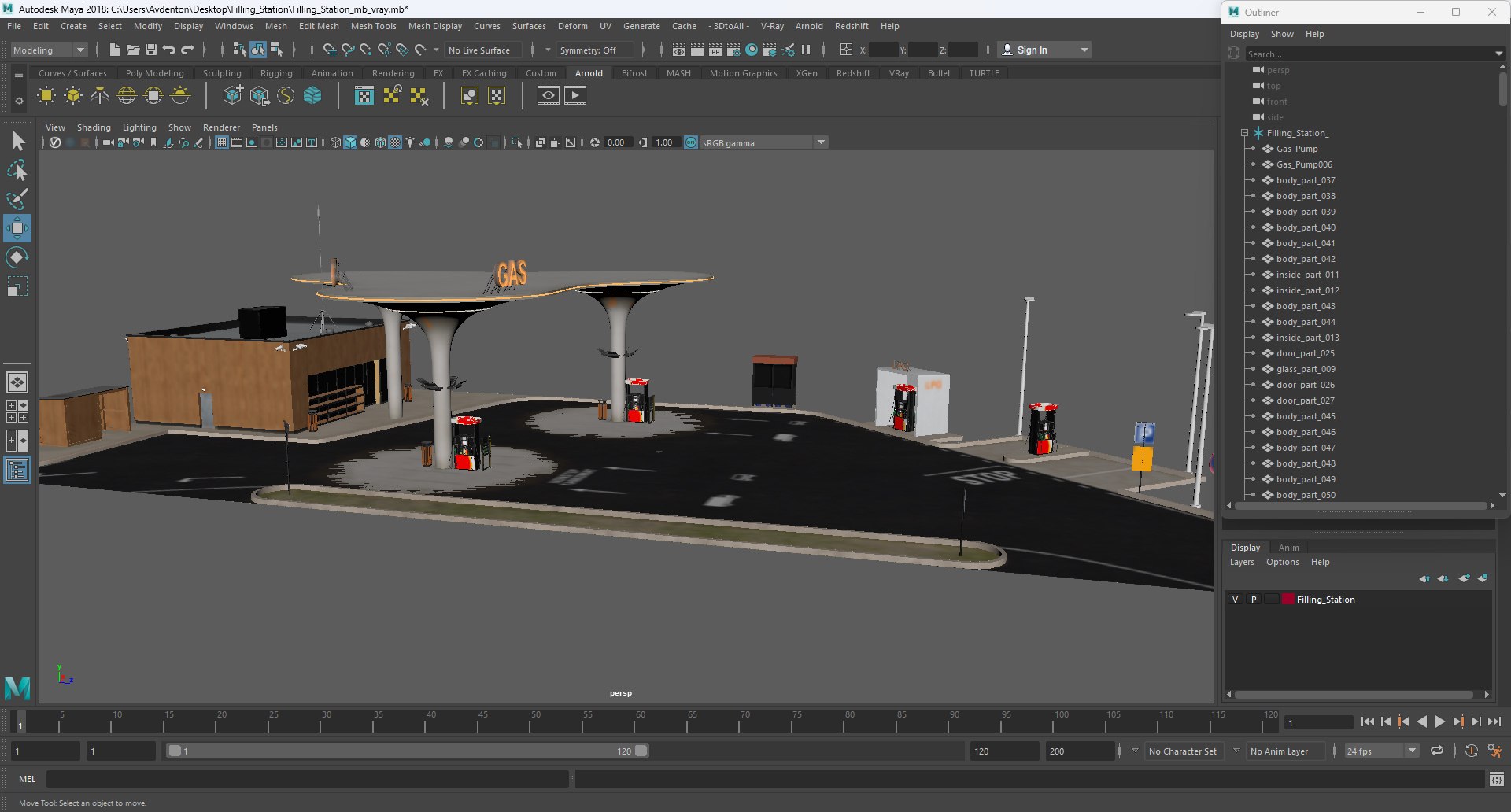Screen dimensions: 1511x812
Task: Open Layers menu in layer editor
Action: click(1242, 562)
